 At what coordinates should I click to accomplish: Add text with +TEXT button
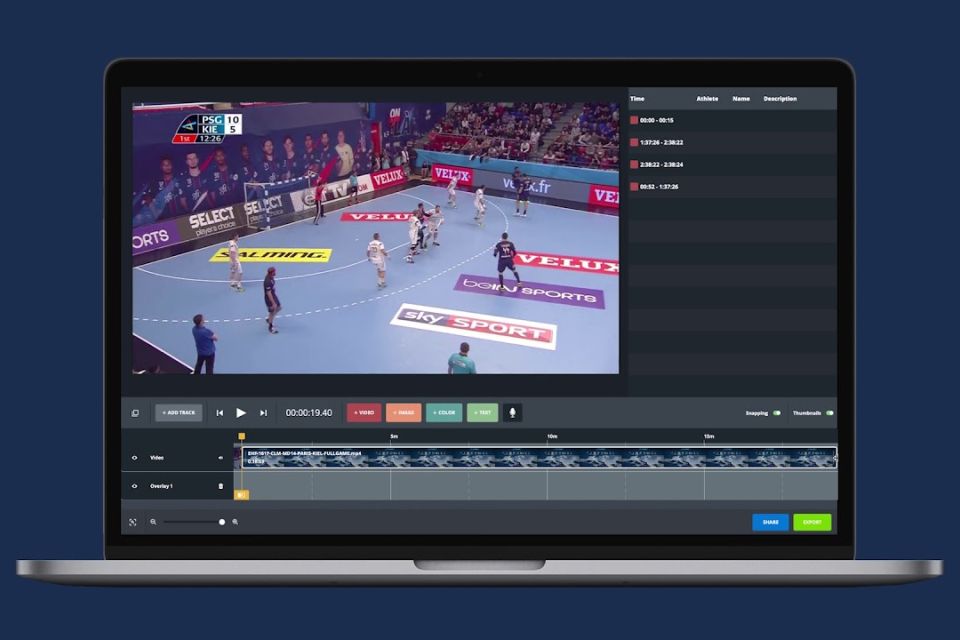click(x=482, y=413)
